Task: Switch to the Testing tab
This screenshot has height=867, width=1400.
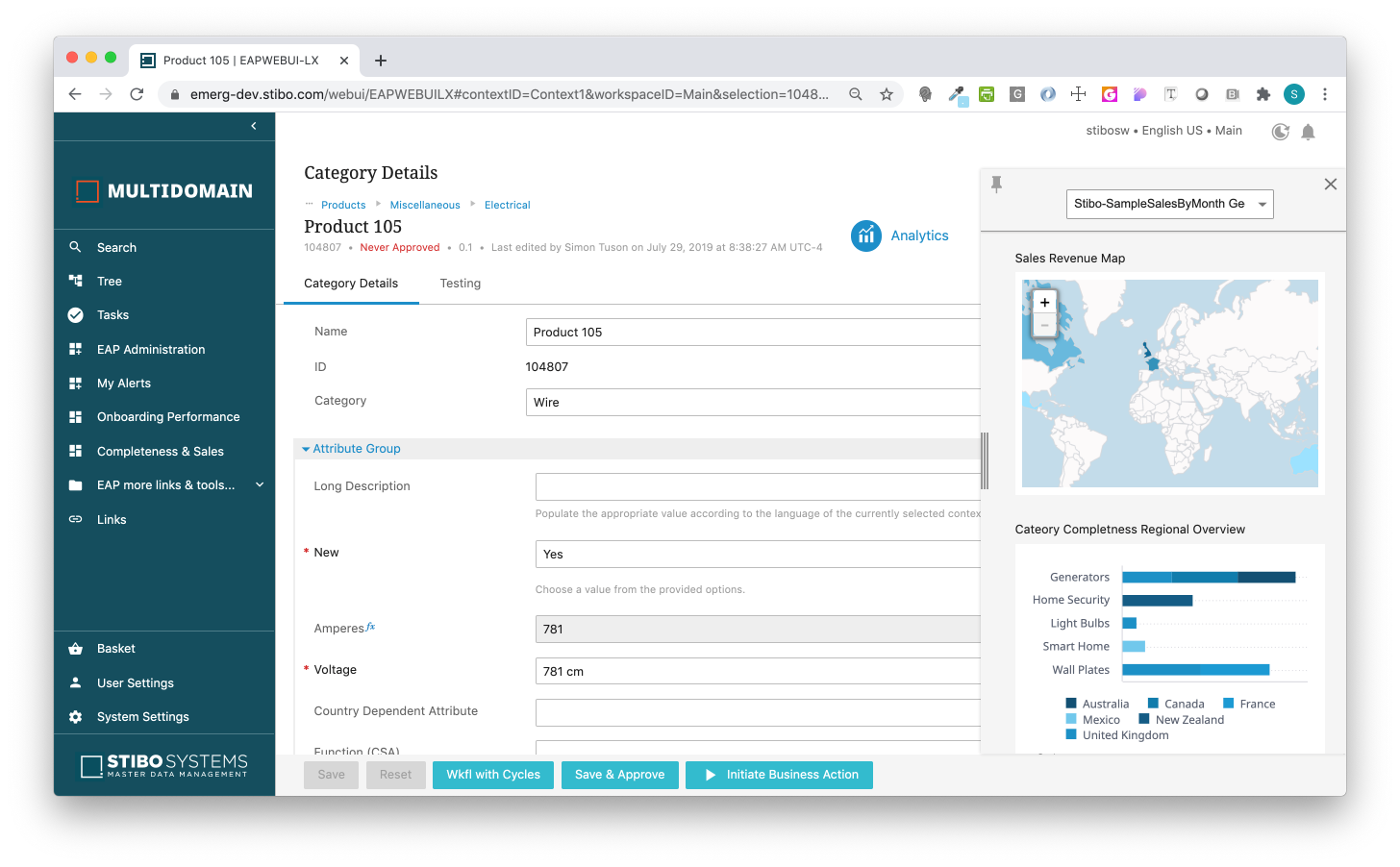Action: pos(460,283)
